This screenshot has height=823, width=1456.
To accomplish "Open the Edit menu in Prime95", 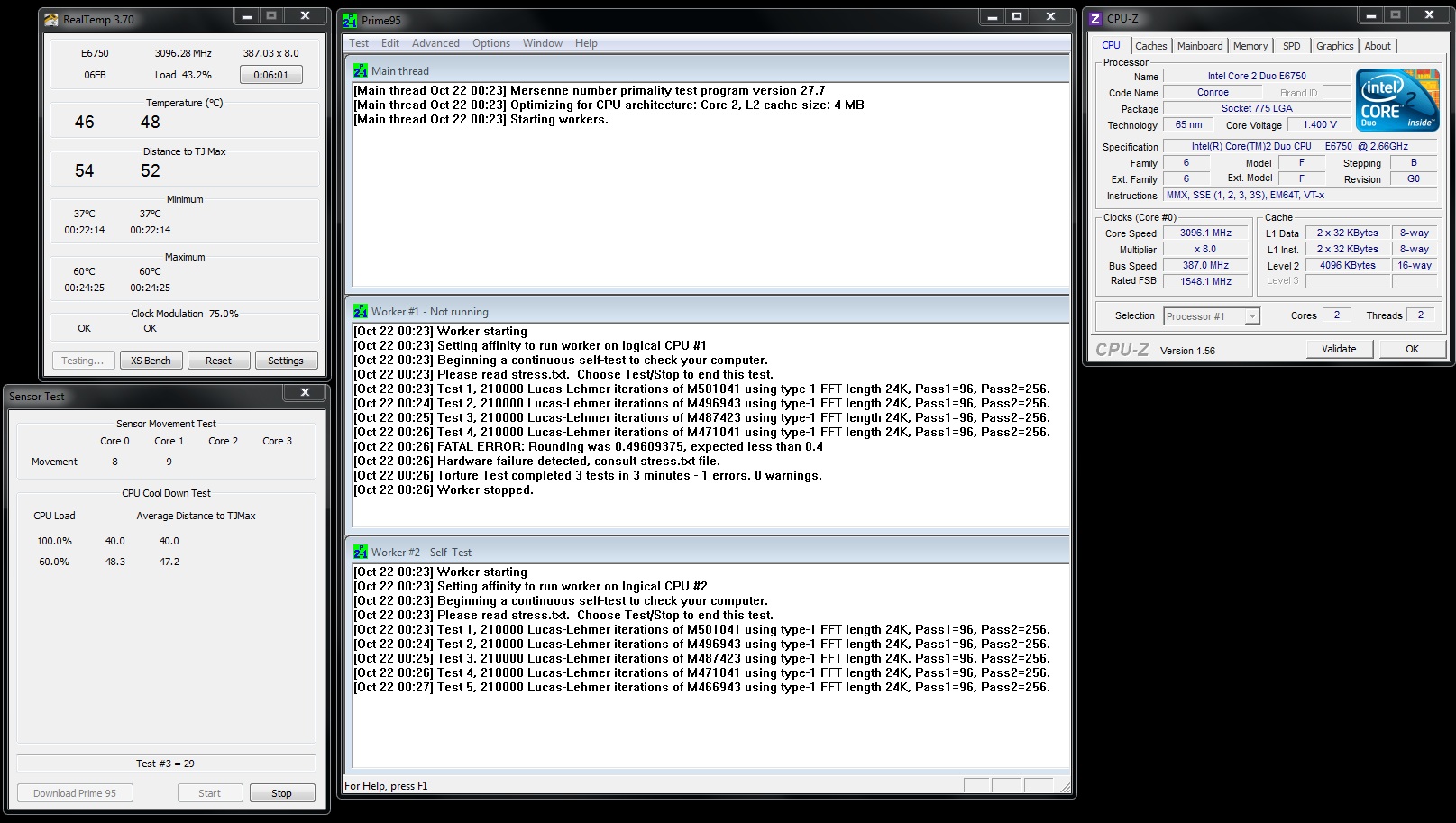I will tap(390, 43).
